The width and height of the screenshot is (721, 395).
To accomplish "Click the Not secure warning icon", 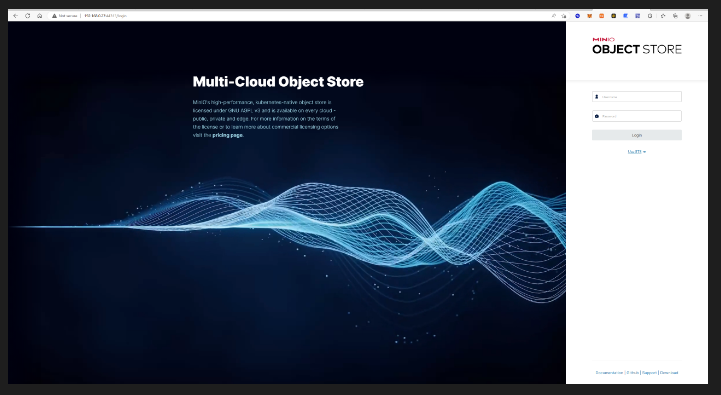I will point(54,16).
